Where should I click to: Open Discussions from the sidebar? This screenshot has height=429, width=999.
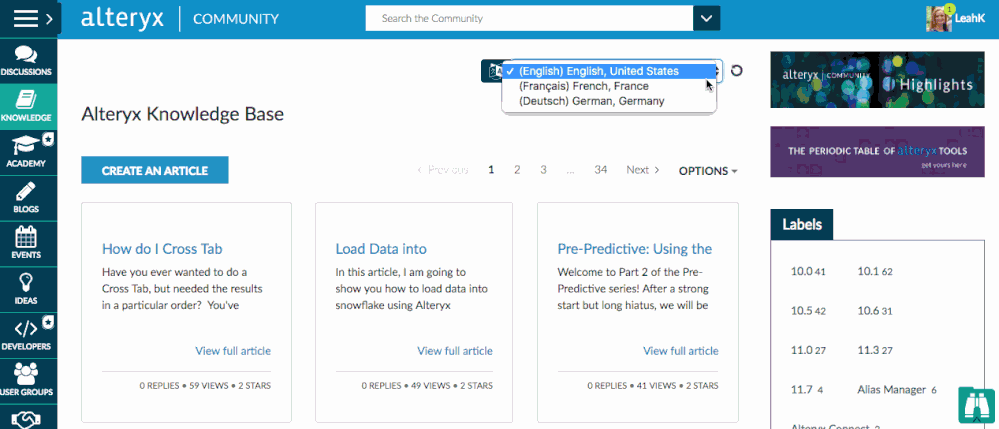tap(26, 61)
